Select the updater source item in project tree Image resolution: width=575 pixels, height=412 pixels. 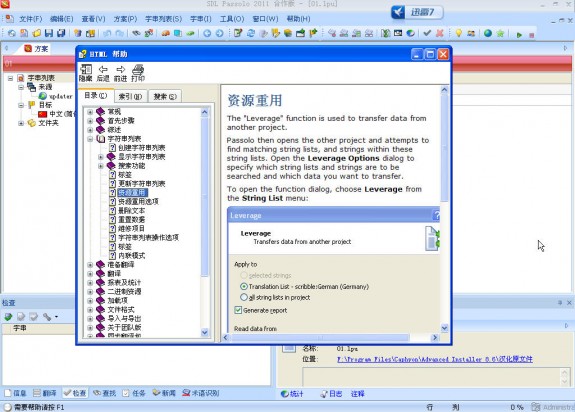pyautogui.click(x=61, y=96)
